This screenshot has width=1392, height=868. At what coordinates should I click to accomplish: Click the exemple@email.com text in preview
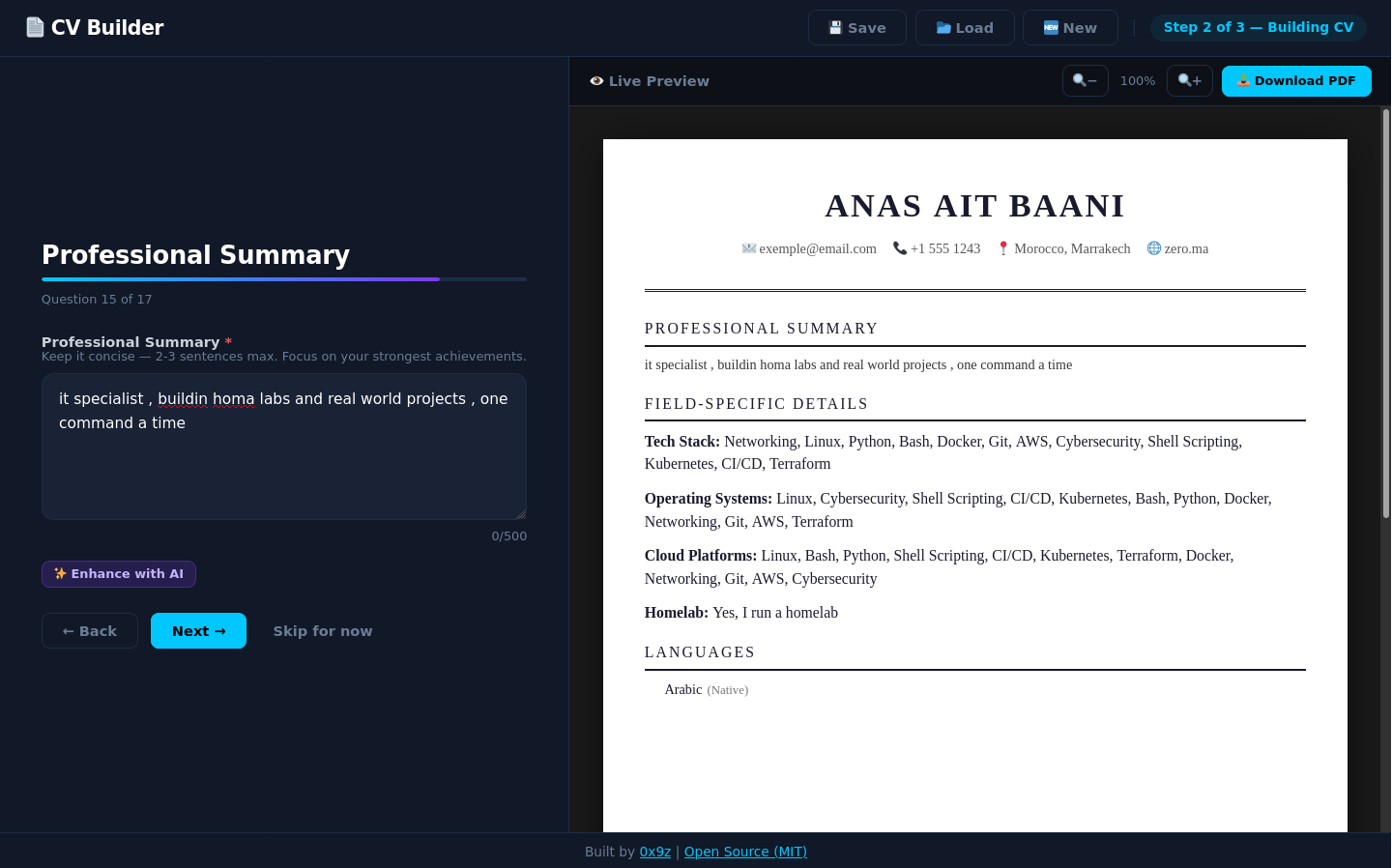[818, 249]
